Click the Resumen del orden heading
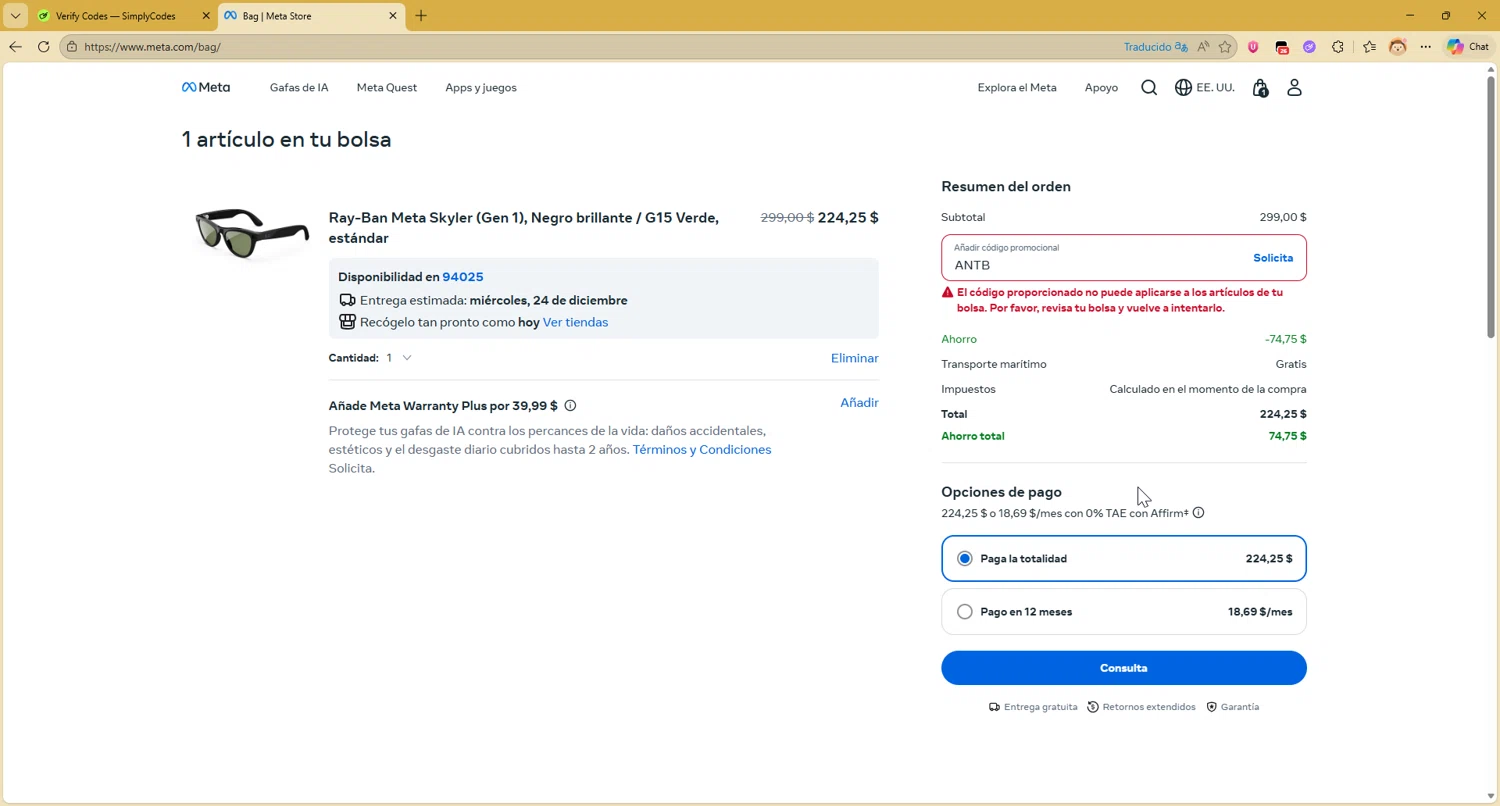This screenshot has width=1500, height=806. [1006, 187]
